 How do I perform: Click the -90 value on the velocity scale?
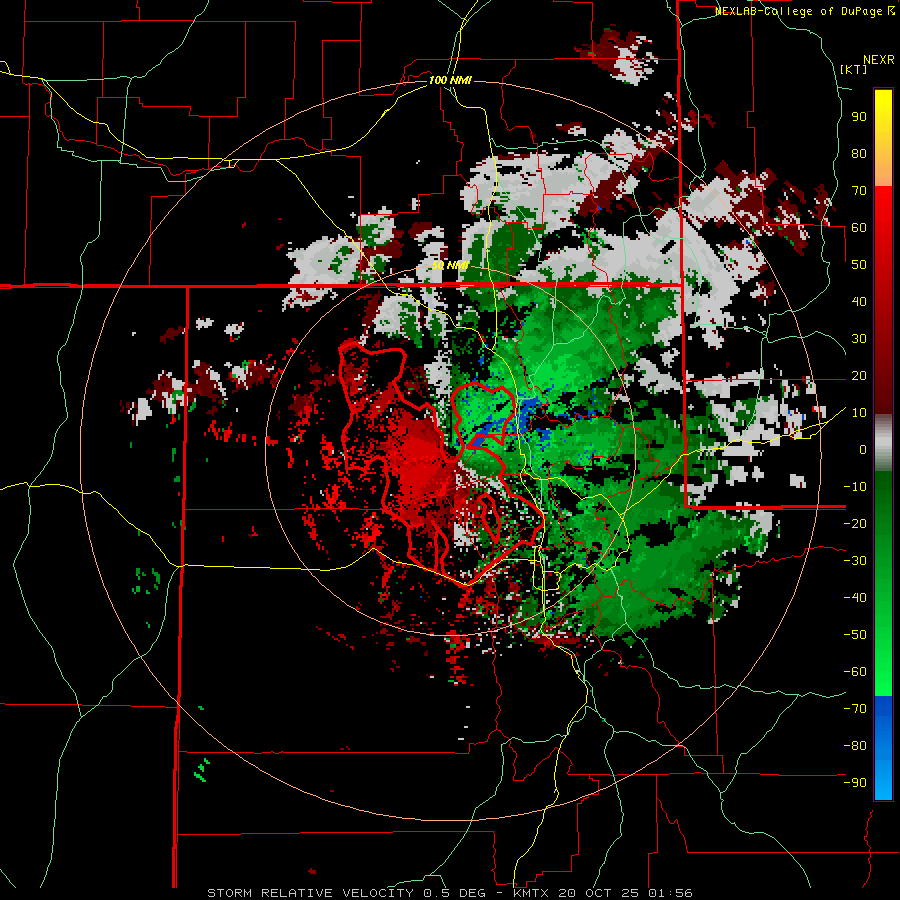click(x=855, y=783)
